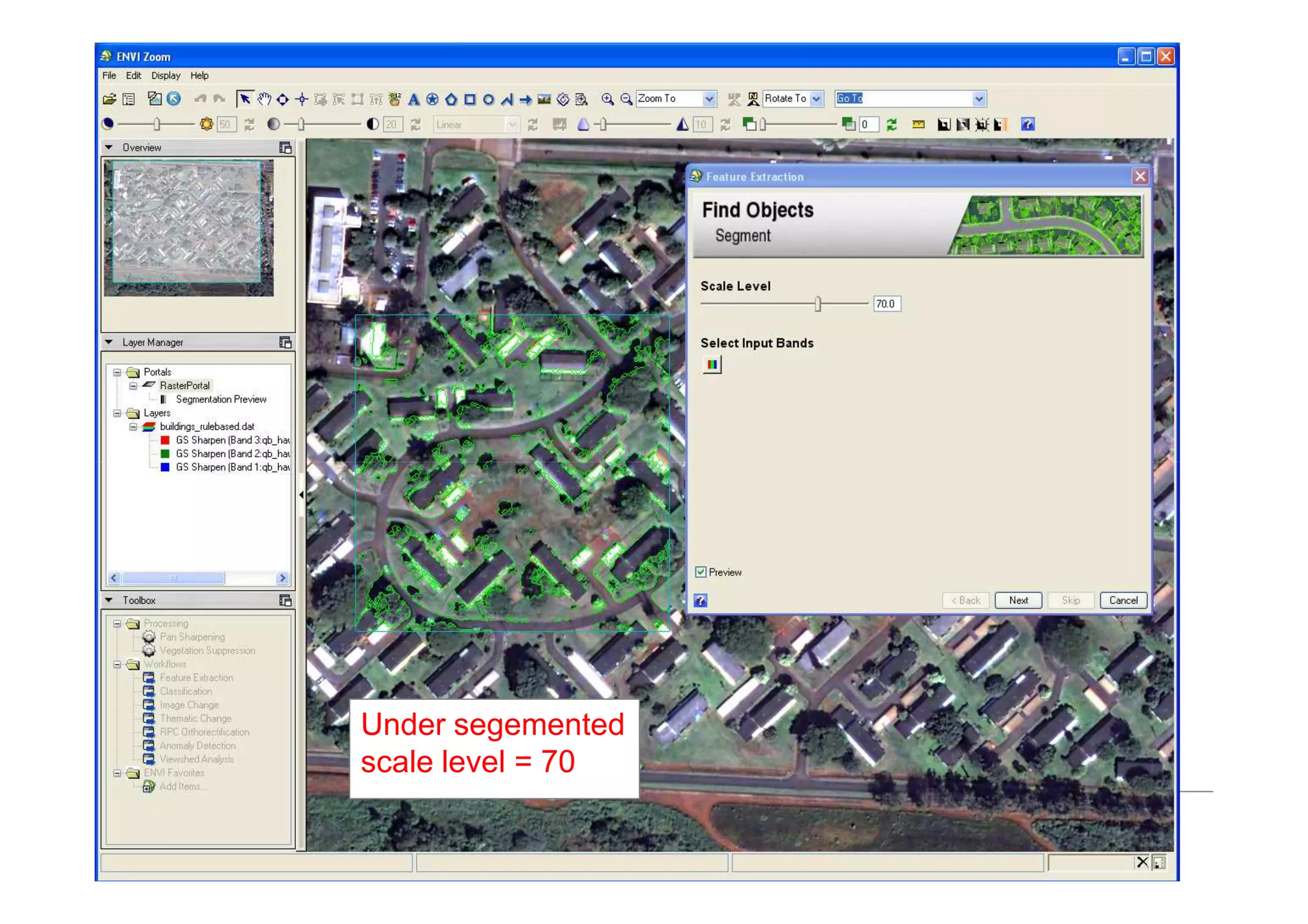Click the Swipe portal icon

(x=1000, y=125)
